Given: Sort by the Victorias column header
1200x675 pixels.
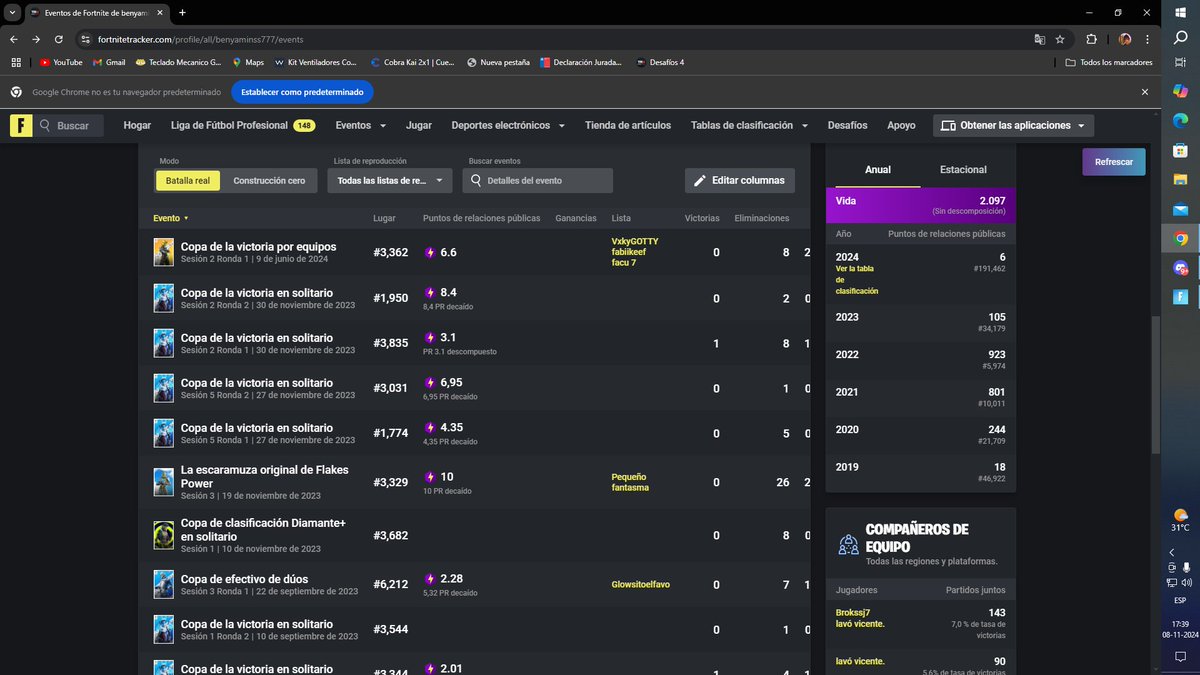Looking at the screenshot, I should (x=702, y=218).
